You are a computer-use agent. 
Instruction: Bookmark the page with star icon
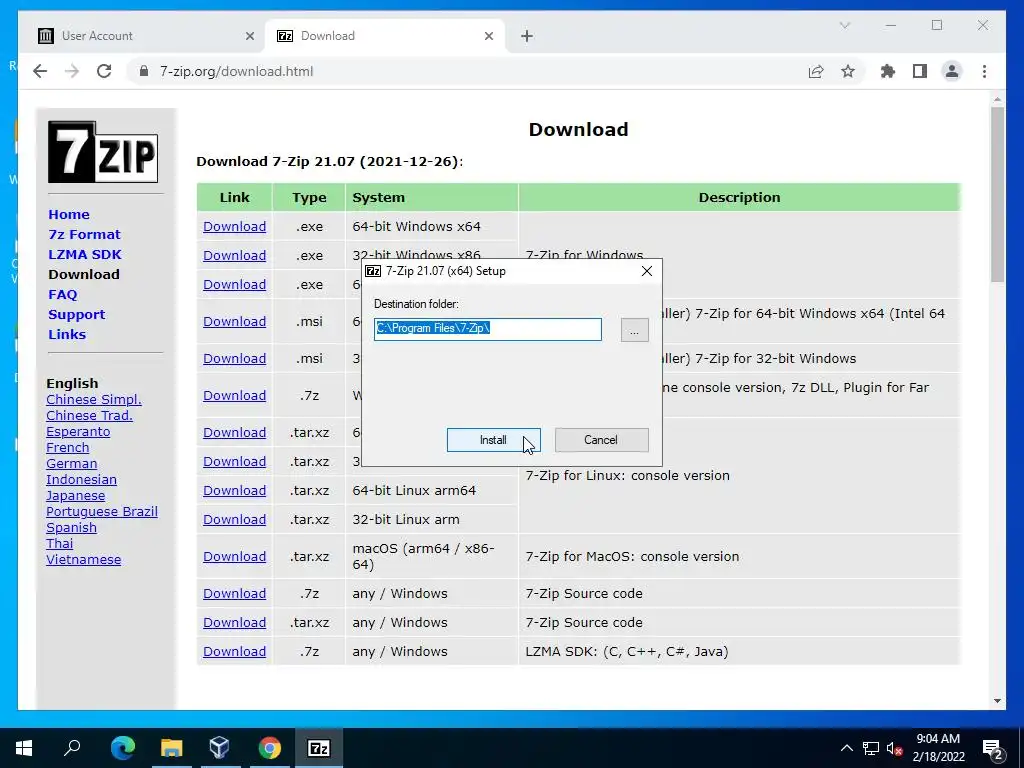click(848, 71)
